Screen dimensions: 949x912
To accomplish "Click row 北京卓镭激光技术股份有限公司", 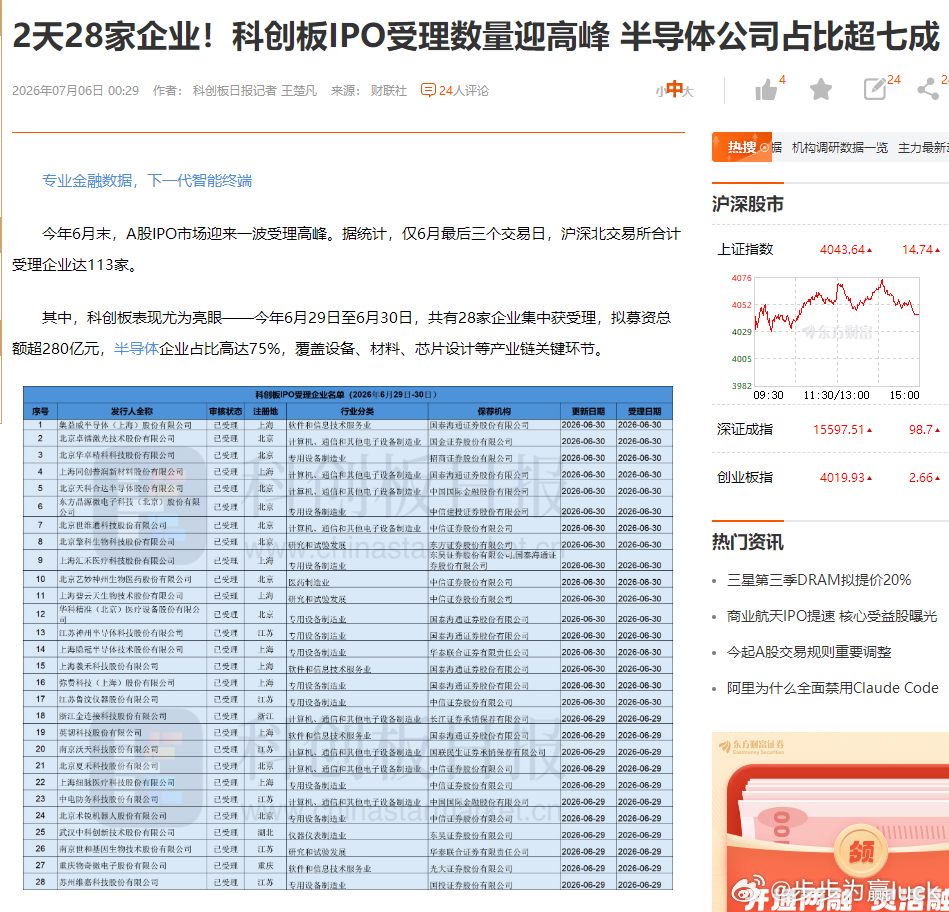I will pos(347,439).
